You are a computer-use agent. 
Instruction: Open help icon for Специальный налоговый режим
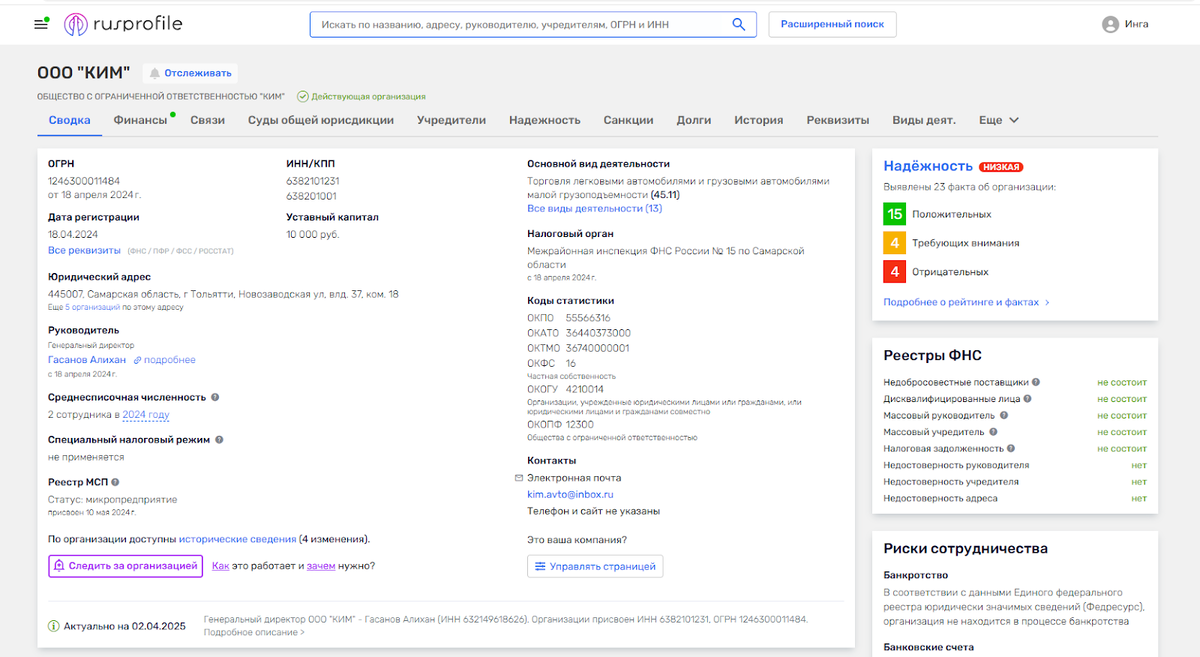(219, 439)
